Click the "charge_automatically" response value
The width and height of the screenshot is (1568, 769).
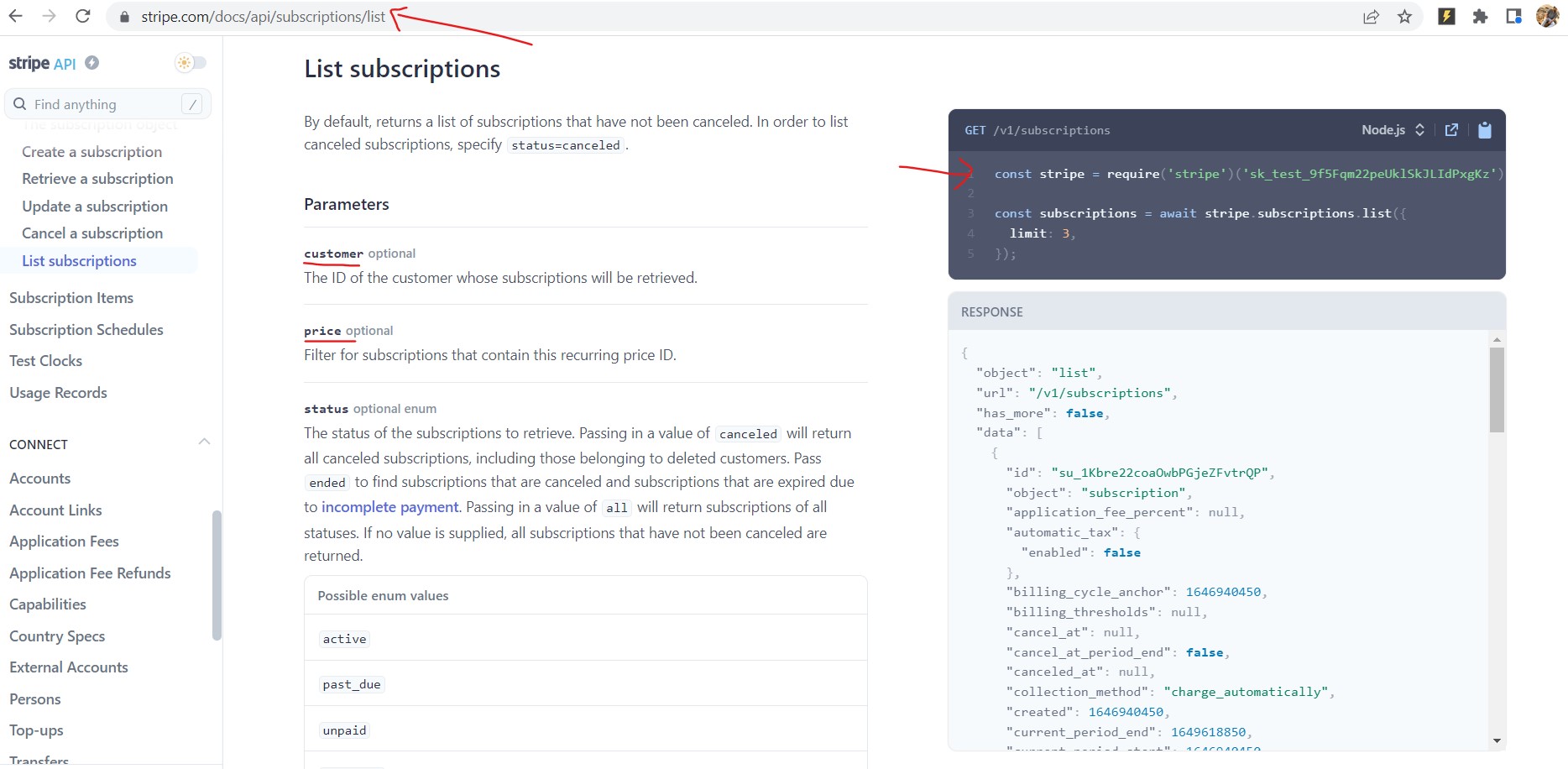1246,692
